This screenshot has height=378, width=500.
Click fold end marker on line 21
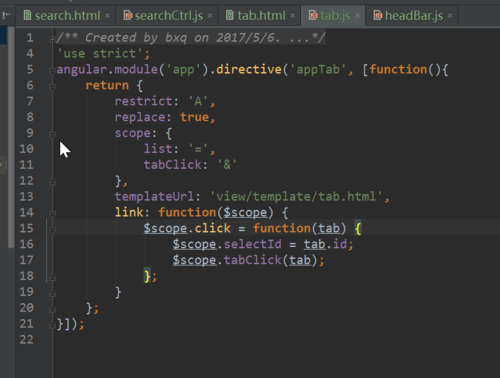point(52,325)
